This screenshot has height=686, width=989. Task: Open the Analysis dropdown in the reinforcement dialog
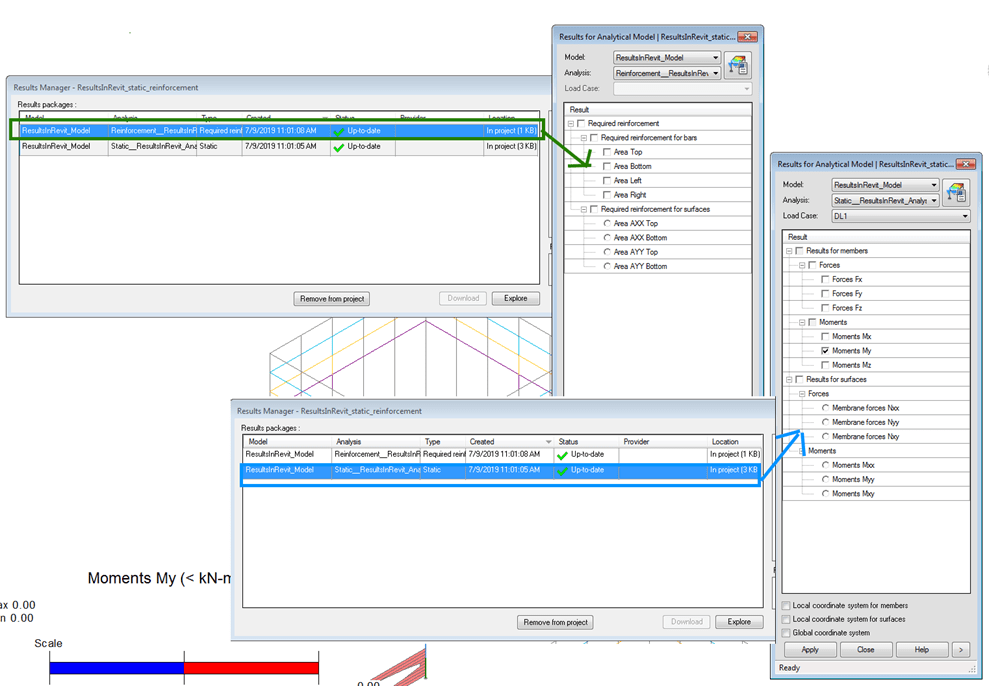point(716,72)
